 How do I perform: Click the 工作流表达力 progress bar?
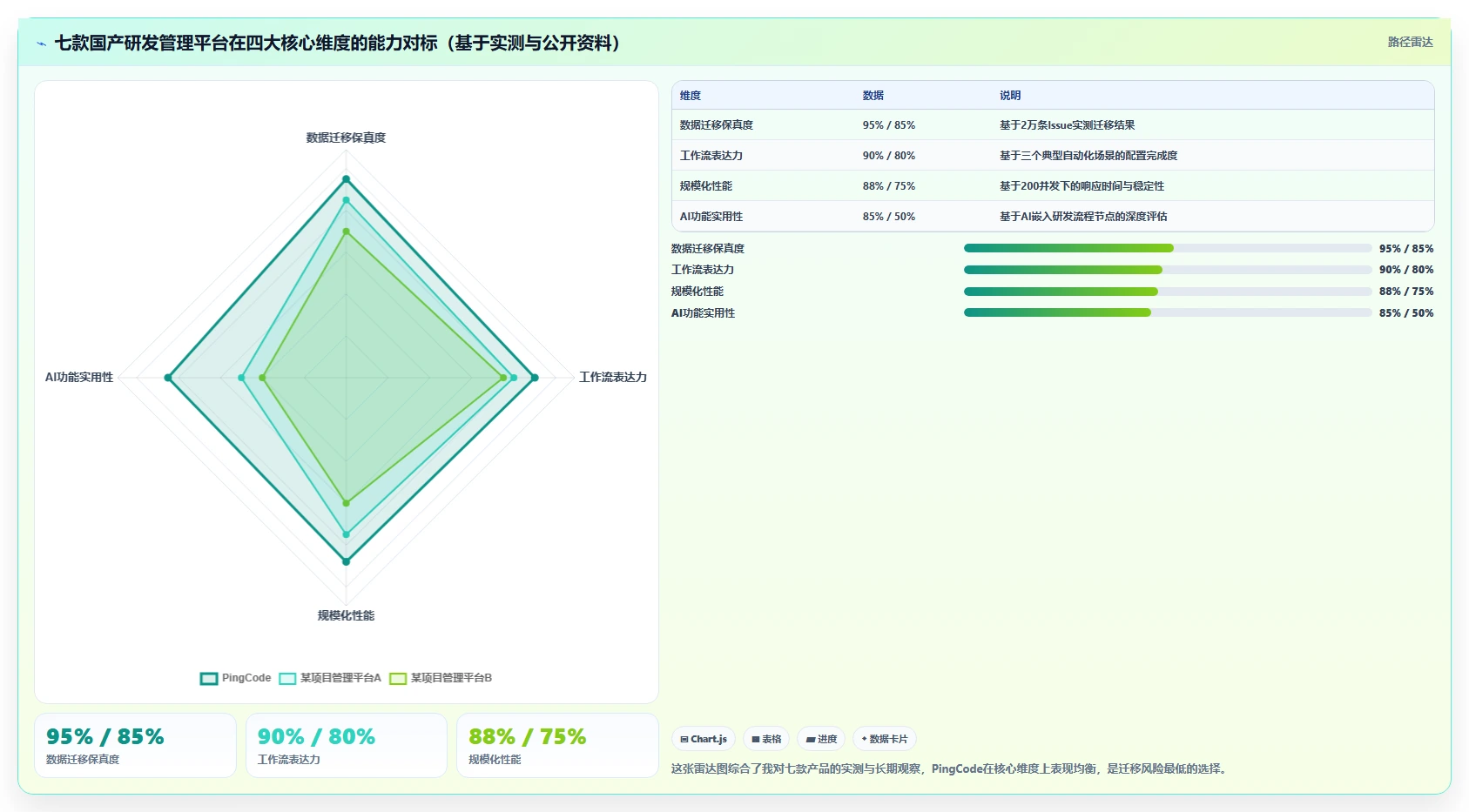[1168, 270]
